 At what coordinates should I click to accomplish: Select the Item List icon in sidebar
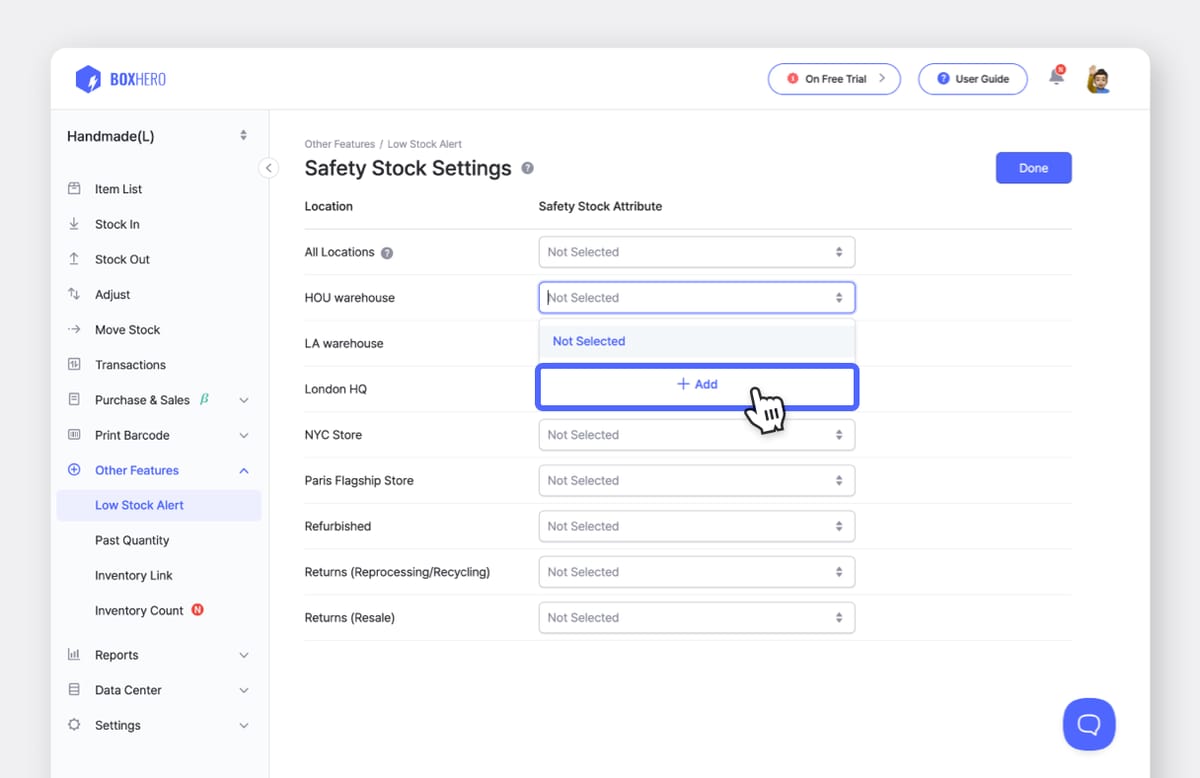[x=74, y=188]
